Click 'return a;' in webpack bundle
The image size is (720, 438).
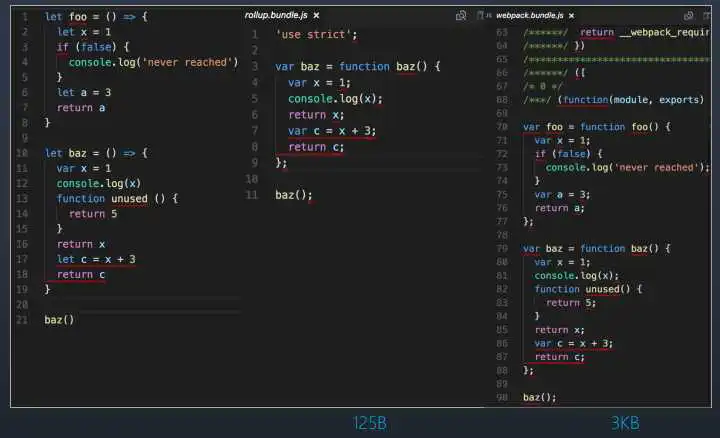pos(559,208)
